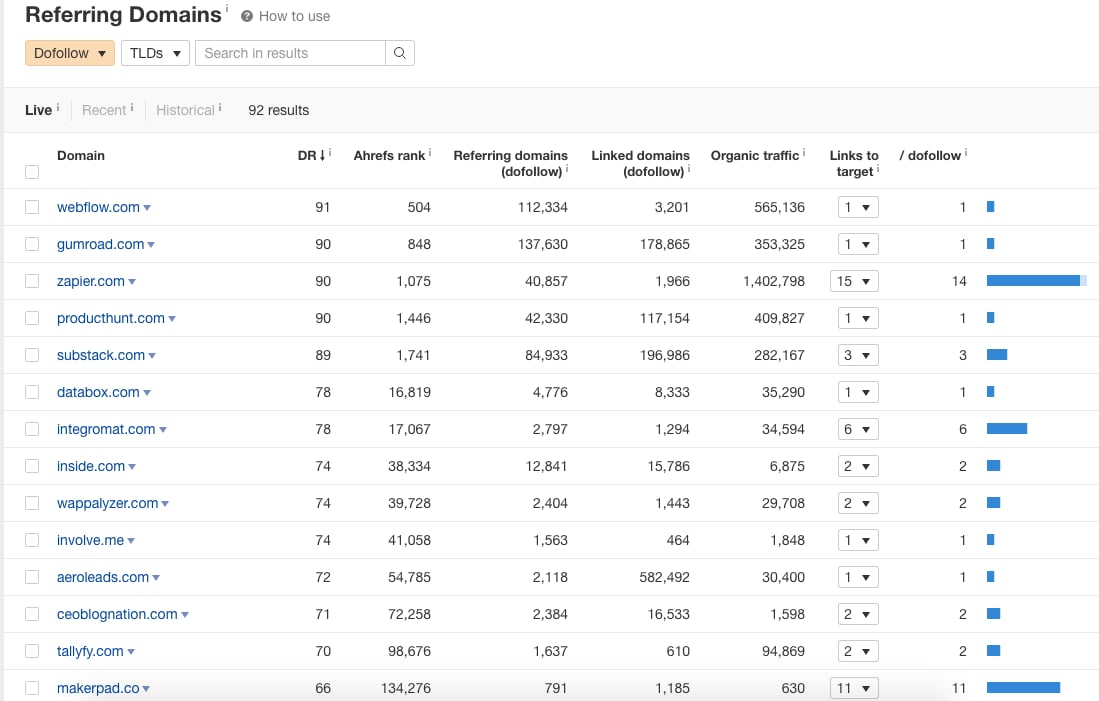Open the databox.com domain link
Screen dimensions: 1099x701
pyautogui.click(x=98, y=392)
